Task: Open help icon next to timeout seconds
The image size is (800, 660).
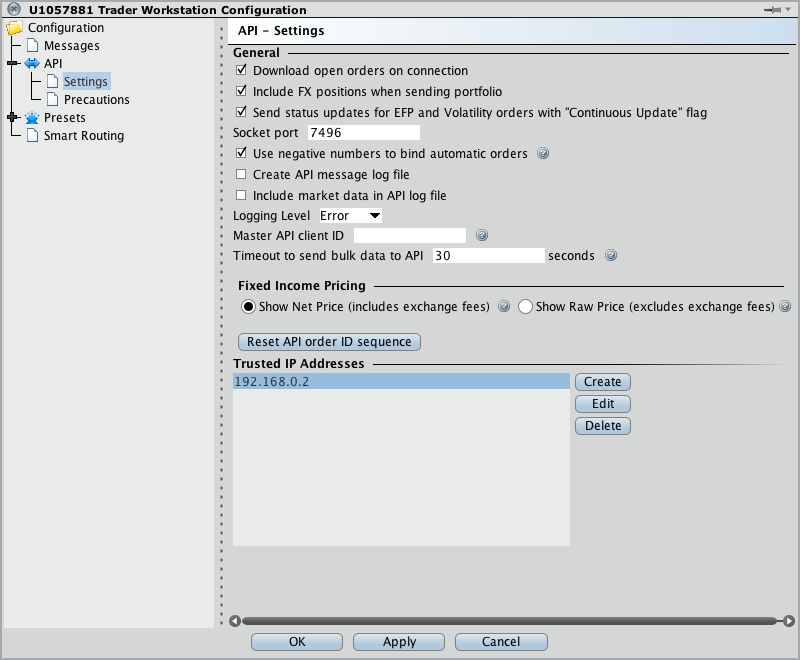Action: [x=611, y=255]
